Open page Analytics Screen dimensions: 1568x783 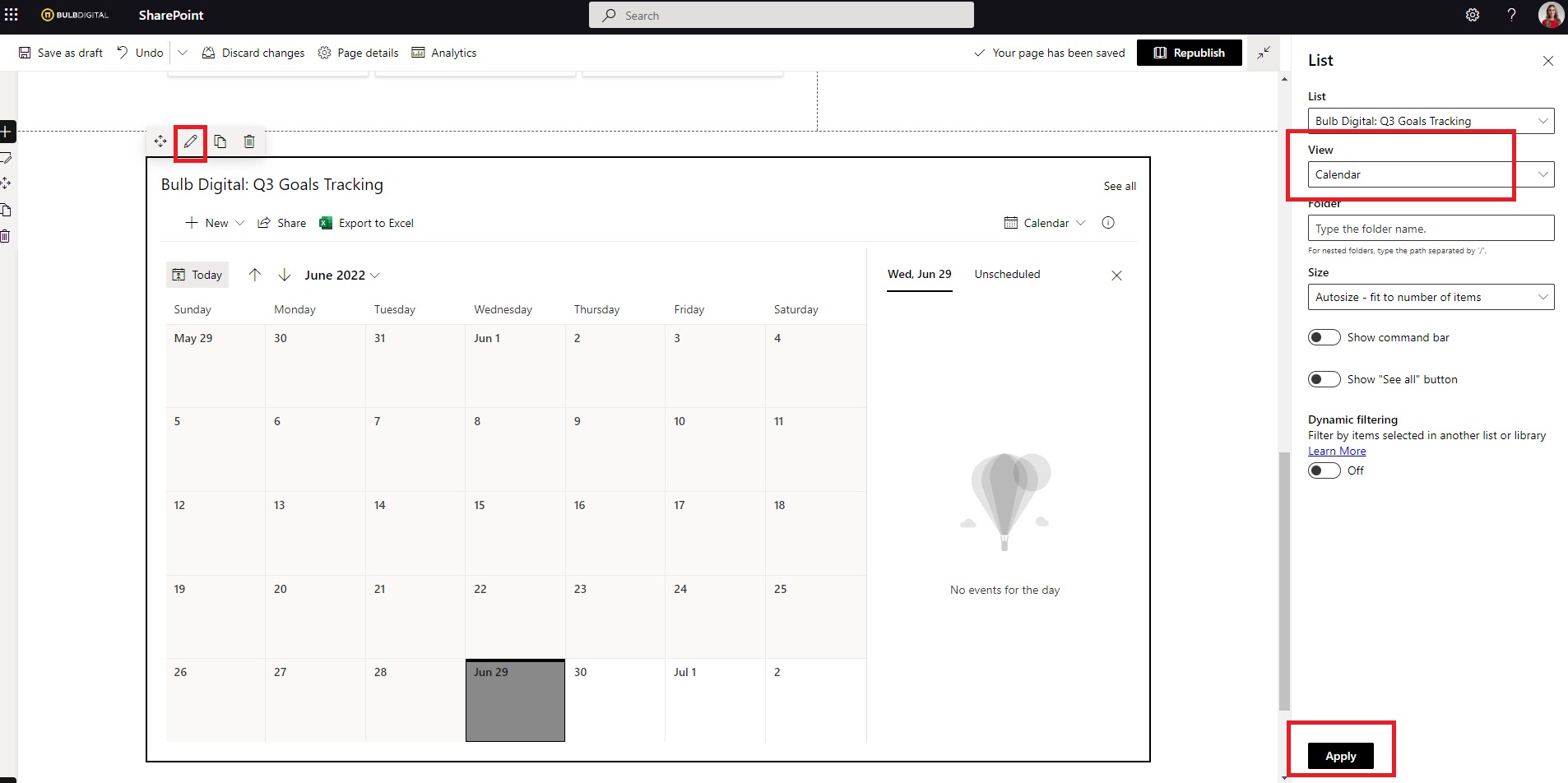[444, 53]
